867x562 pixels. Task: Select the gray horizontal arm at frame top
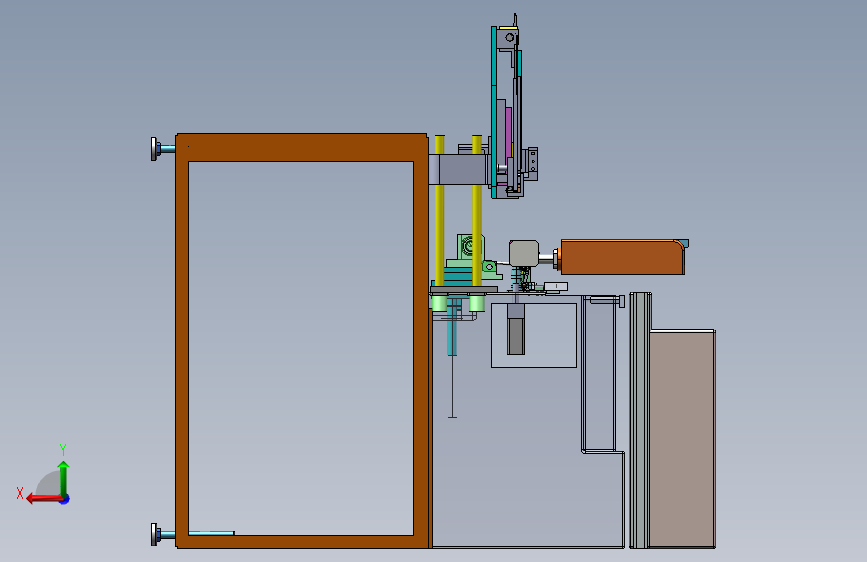(x=458, y=169)
